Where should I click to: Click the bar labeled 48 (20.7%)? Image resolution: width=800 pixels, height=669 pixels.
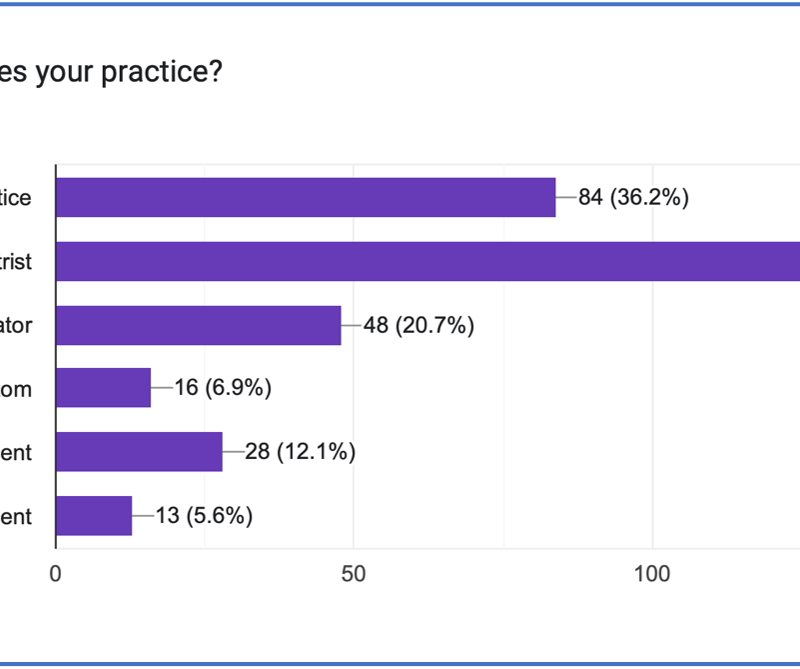tap(198, 325)
